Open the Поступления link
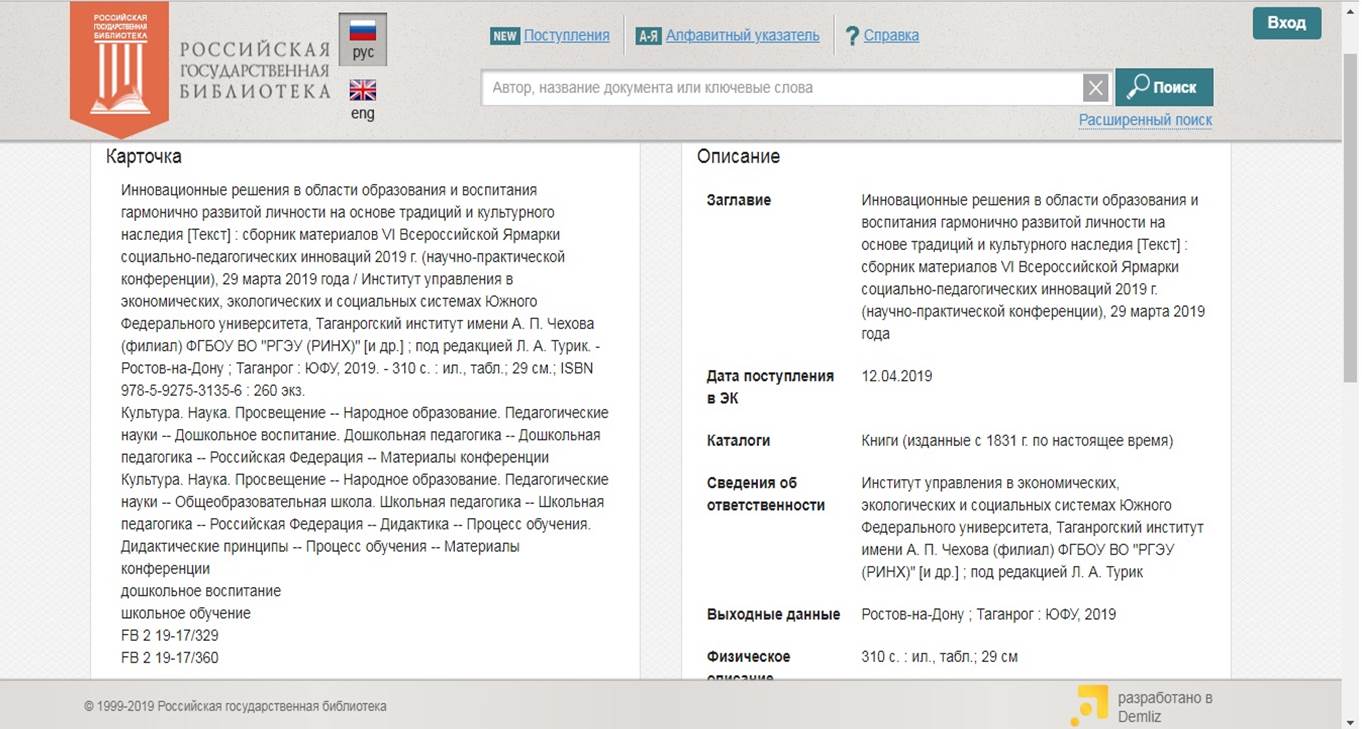The width and height of the screenshot is (1362, 729). coord(566,36)
